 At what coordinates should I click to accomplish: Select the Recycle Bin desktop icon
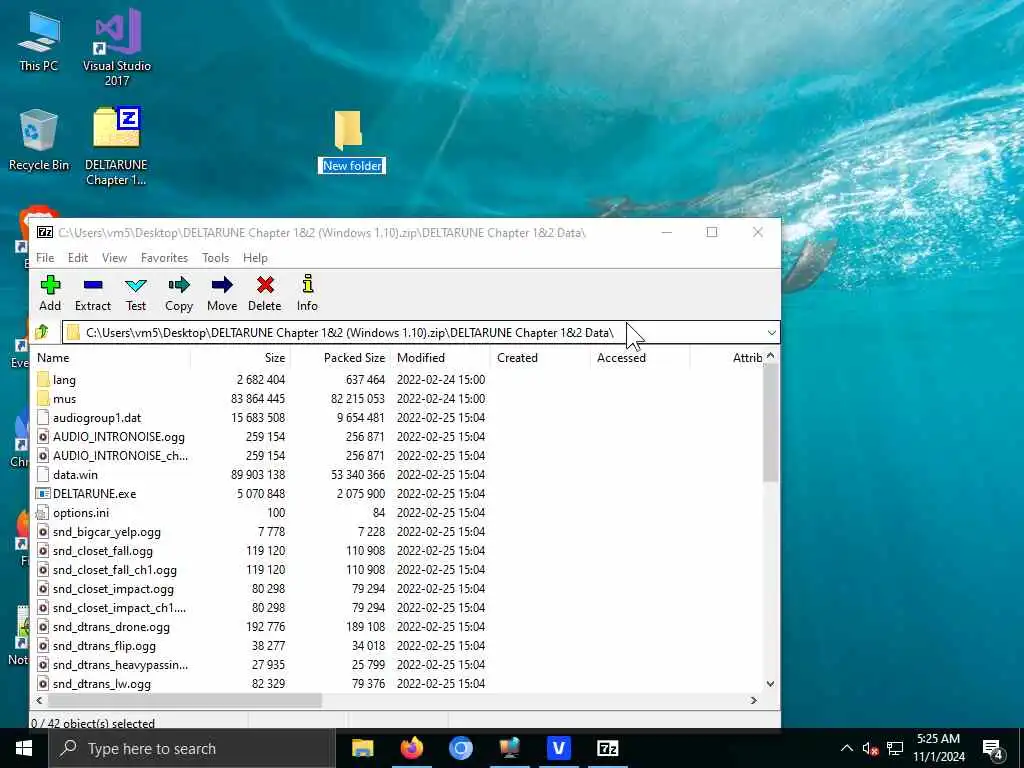pyautogui.click(x=39, y=140)
